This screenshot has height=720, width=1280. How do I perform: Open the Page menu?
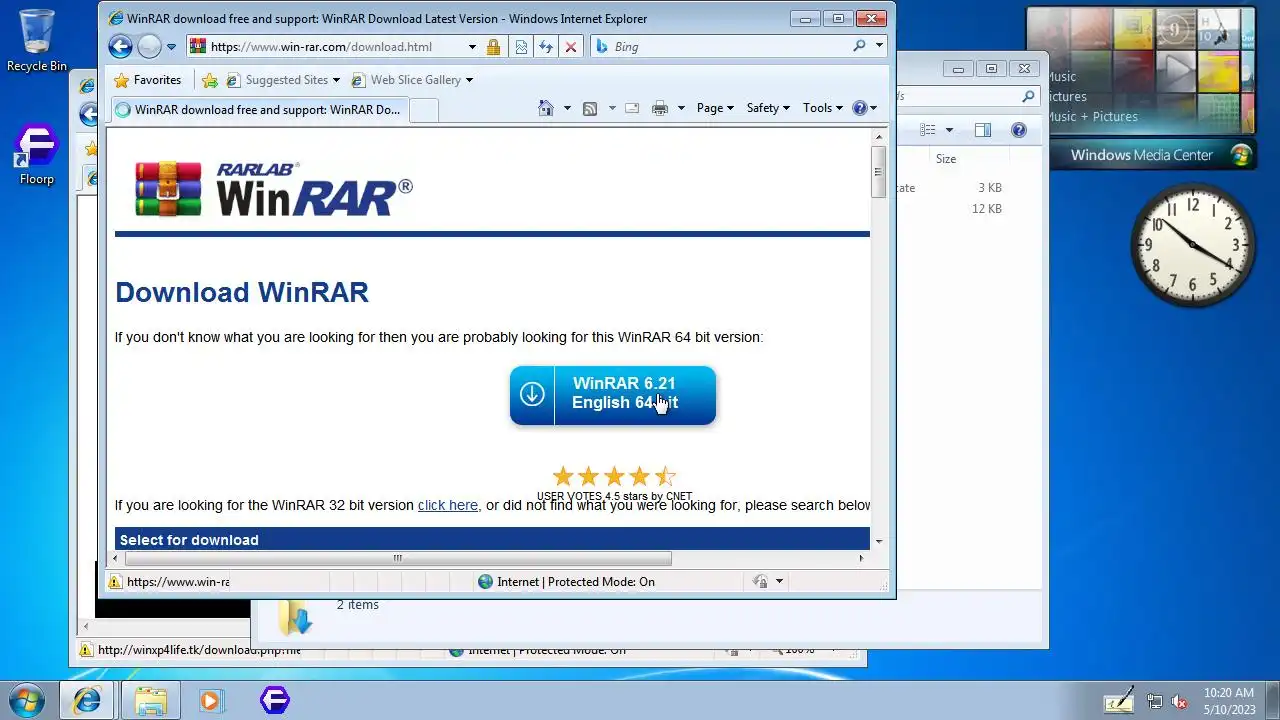click(715, 108)
